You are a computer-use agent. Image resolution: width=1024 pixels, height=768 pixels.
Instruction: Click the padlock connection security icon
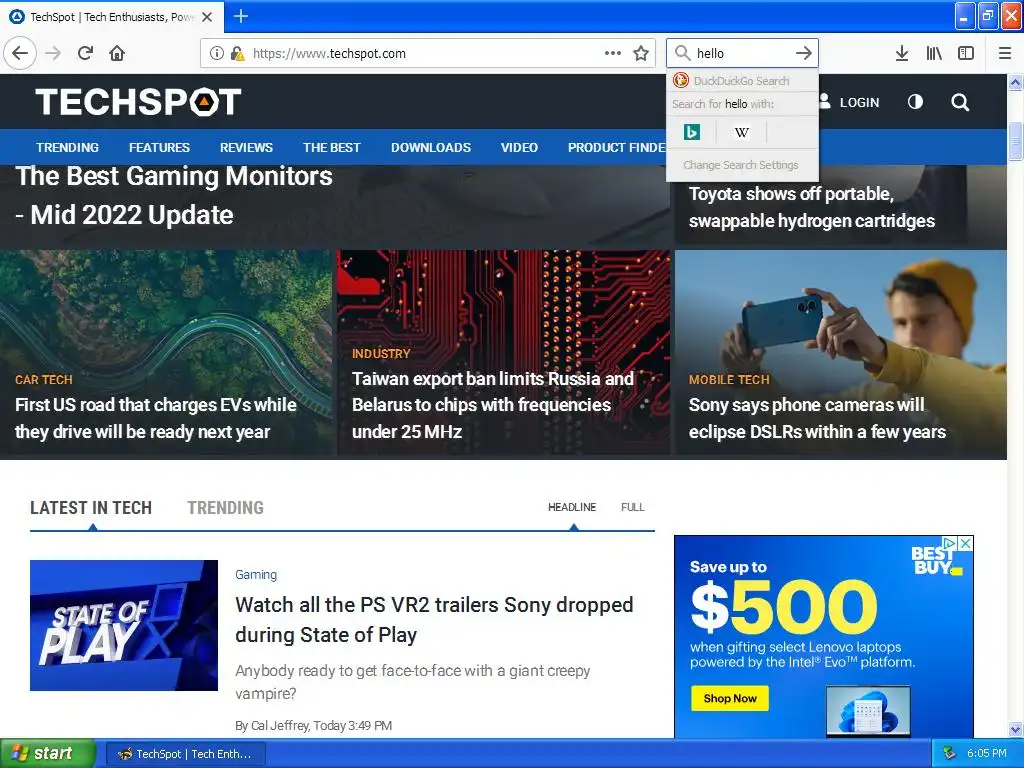pos(236,53)
